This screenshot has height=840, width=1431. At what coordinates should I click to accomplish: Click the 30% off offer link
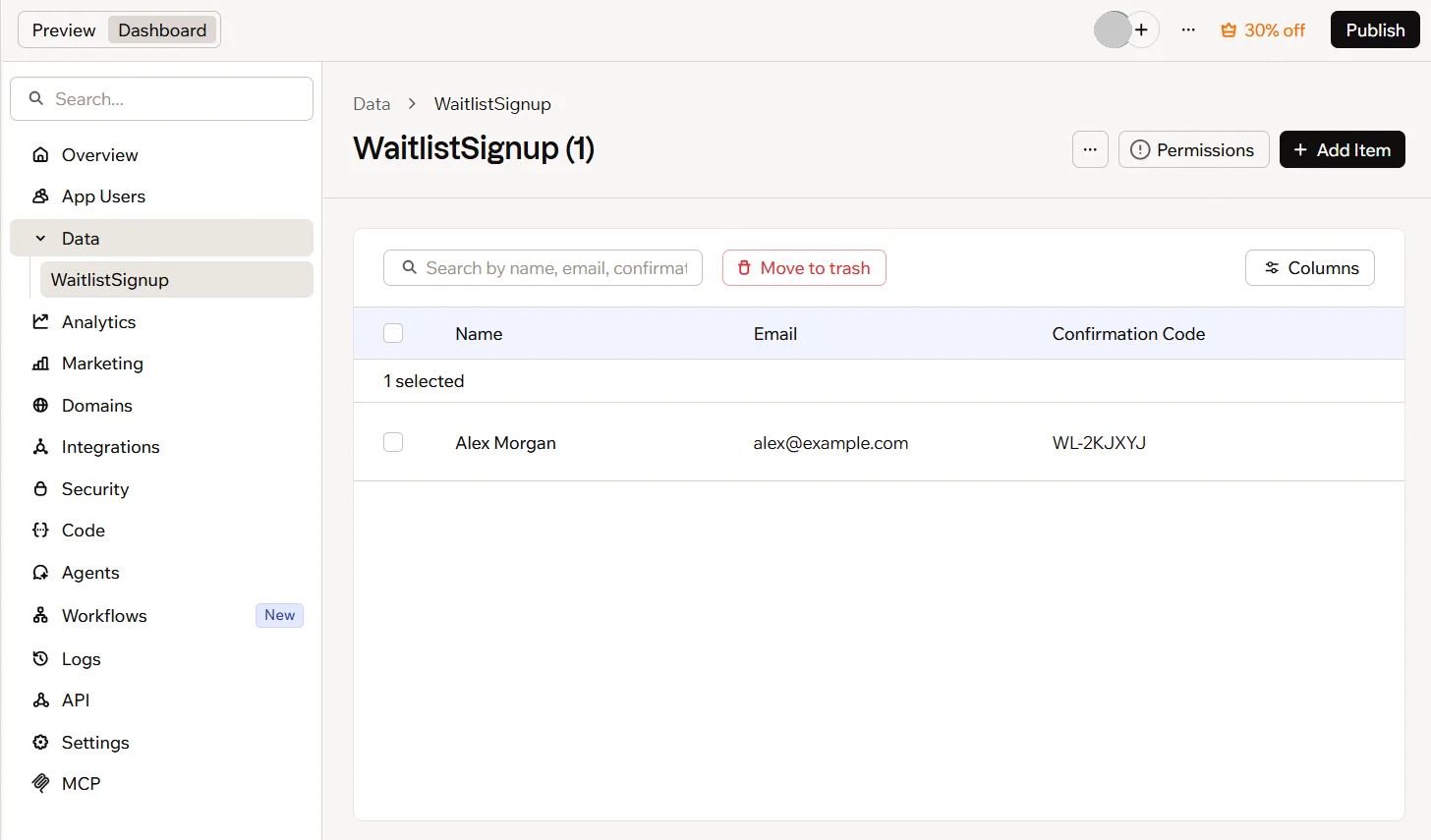point(1263,30)
